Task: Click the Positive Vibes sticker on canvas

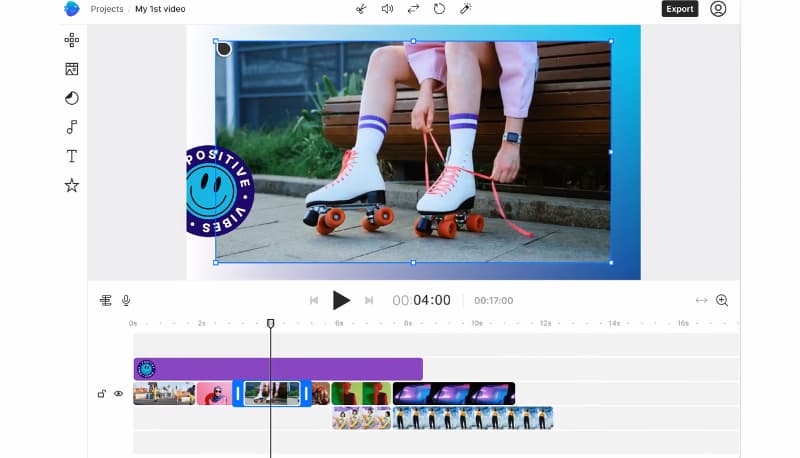Action: (x=219, y=191)
